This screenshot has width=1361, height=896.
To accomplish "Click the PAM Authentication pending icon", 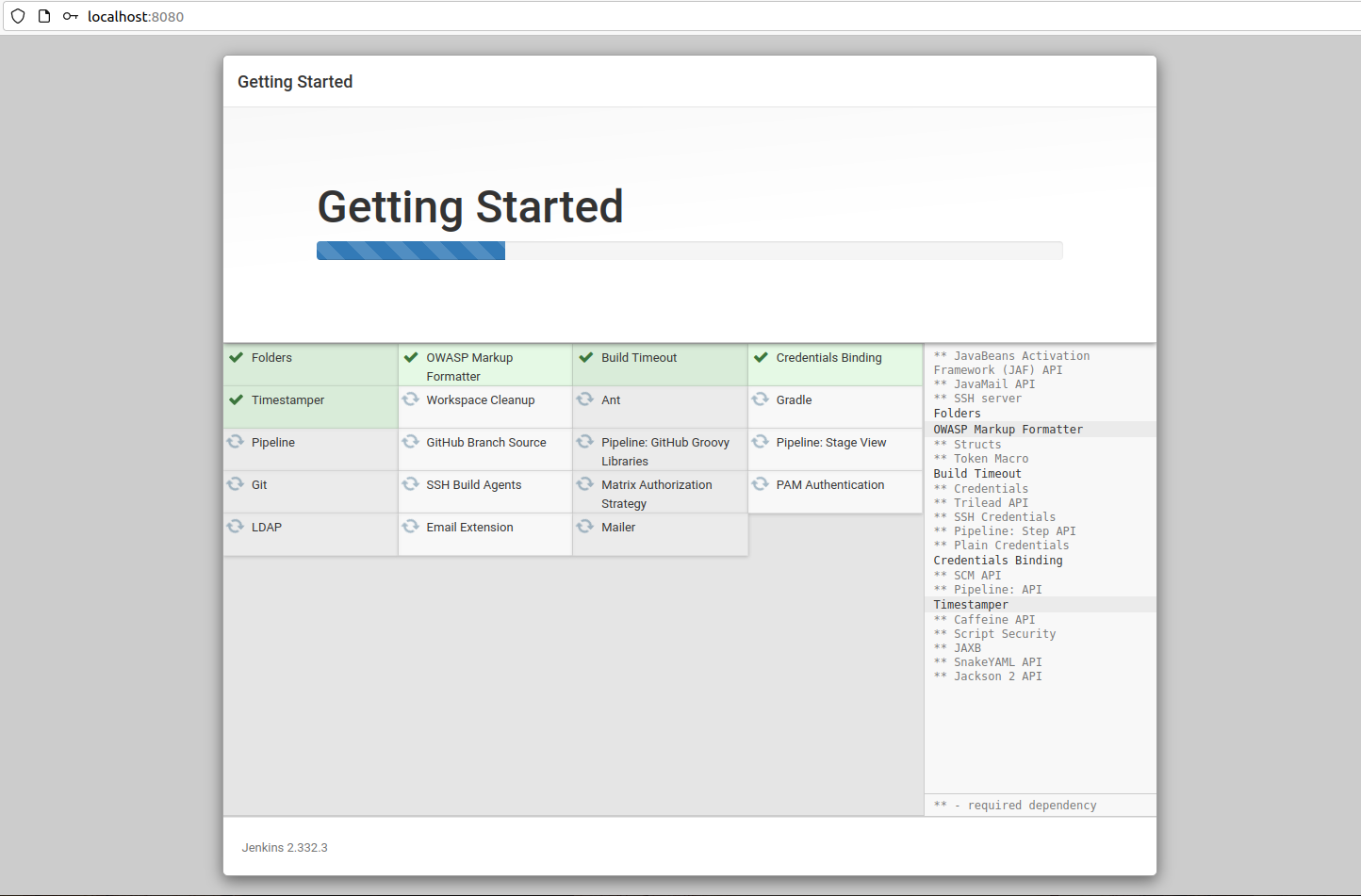I will (761, 484).
